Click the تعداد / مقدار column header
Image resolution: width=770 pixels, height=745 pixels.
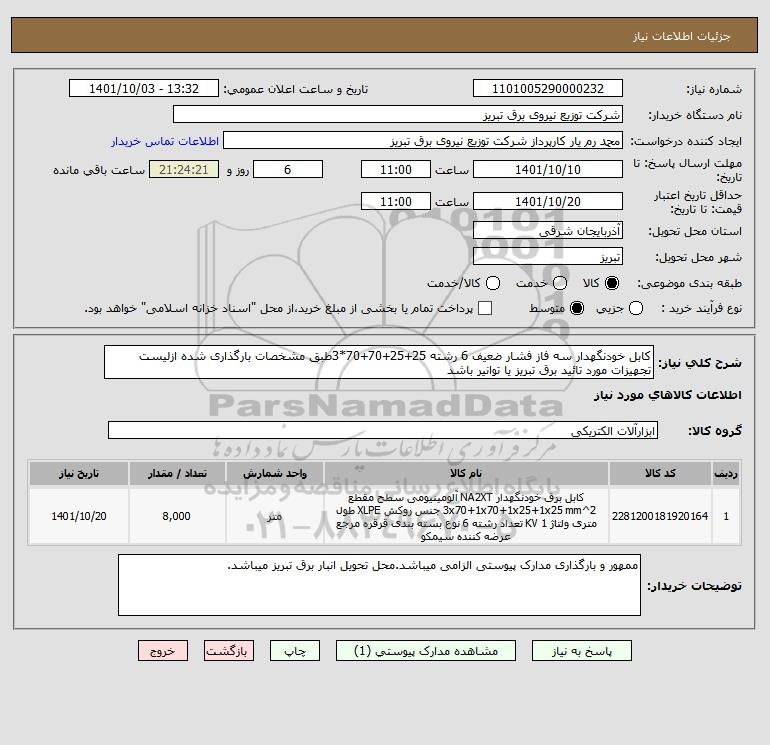(177, 473)
